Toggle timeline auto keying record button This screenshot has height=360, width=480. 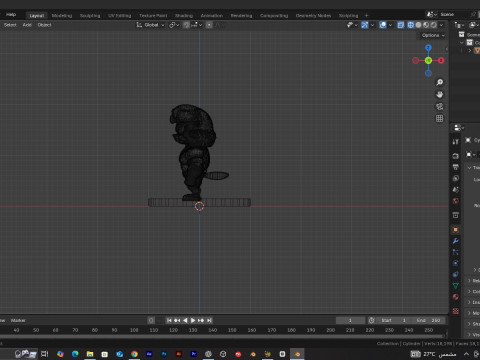tap(151, 320)
